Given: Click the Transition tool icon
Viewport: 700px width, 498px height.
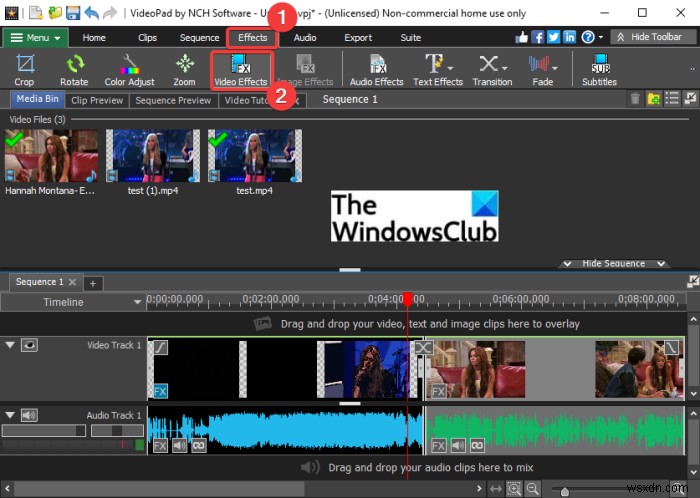Looking at the screenshot, I should point(488,63).
